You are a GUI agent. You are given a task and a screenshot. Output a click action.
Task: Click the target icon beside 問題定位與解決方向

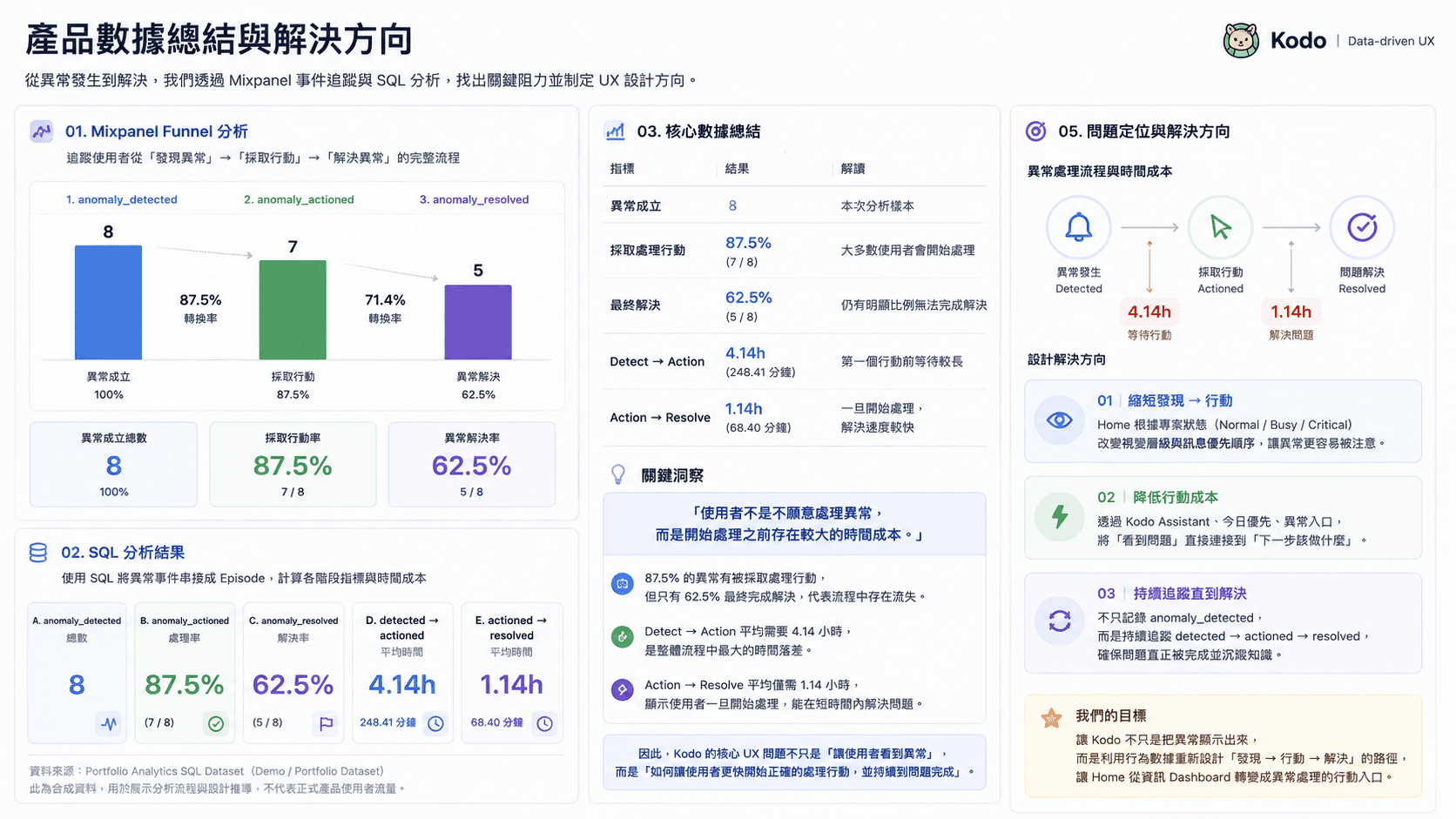[1035, 131]
